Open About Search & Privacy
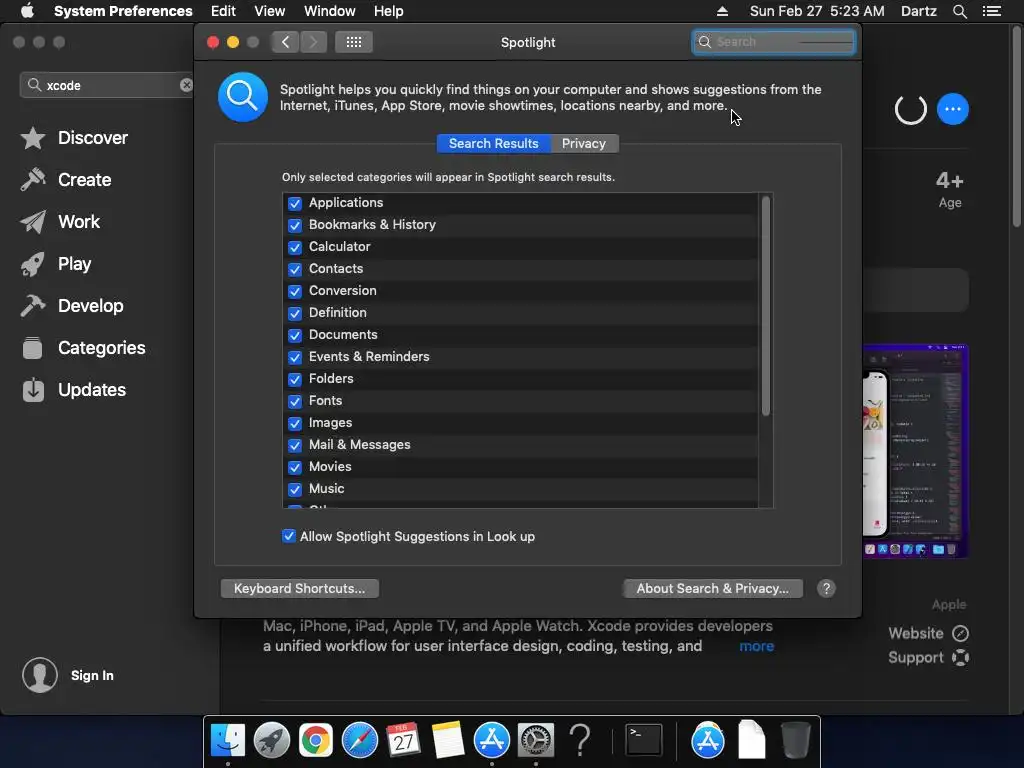Screen dimensions: 1024x768 pyautogui.click(x=713, y=588)
